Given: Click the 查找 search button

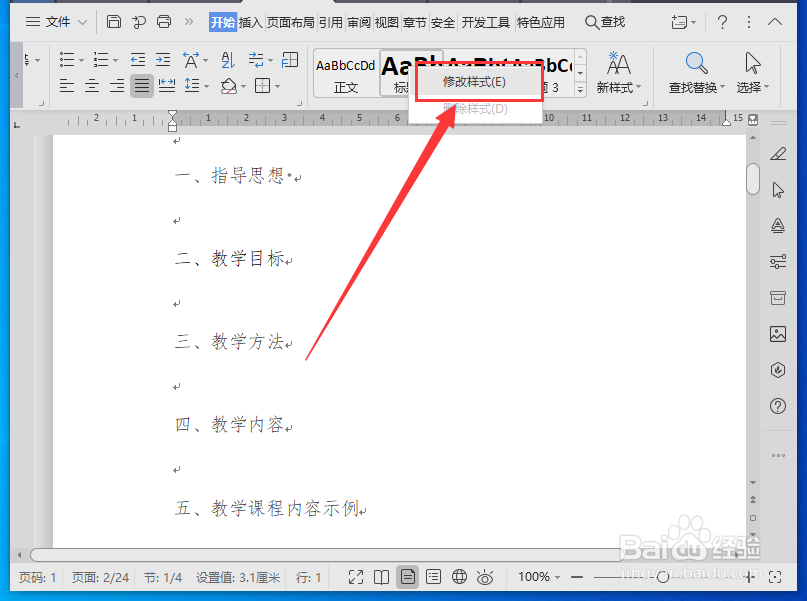Looking at the screenshot, I should coord(605,22).
